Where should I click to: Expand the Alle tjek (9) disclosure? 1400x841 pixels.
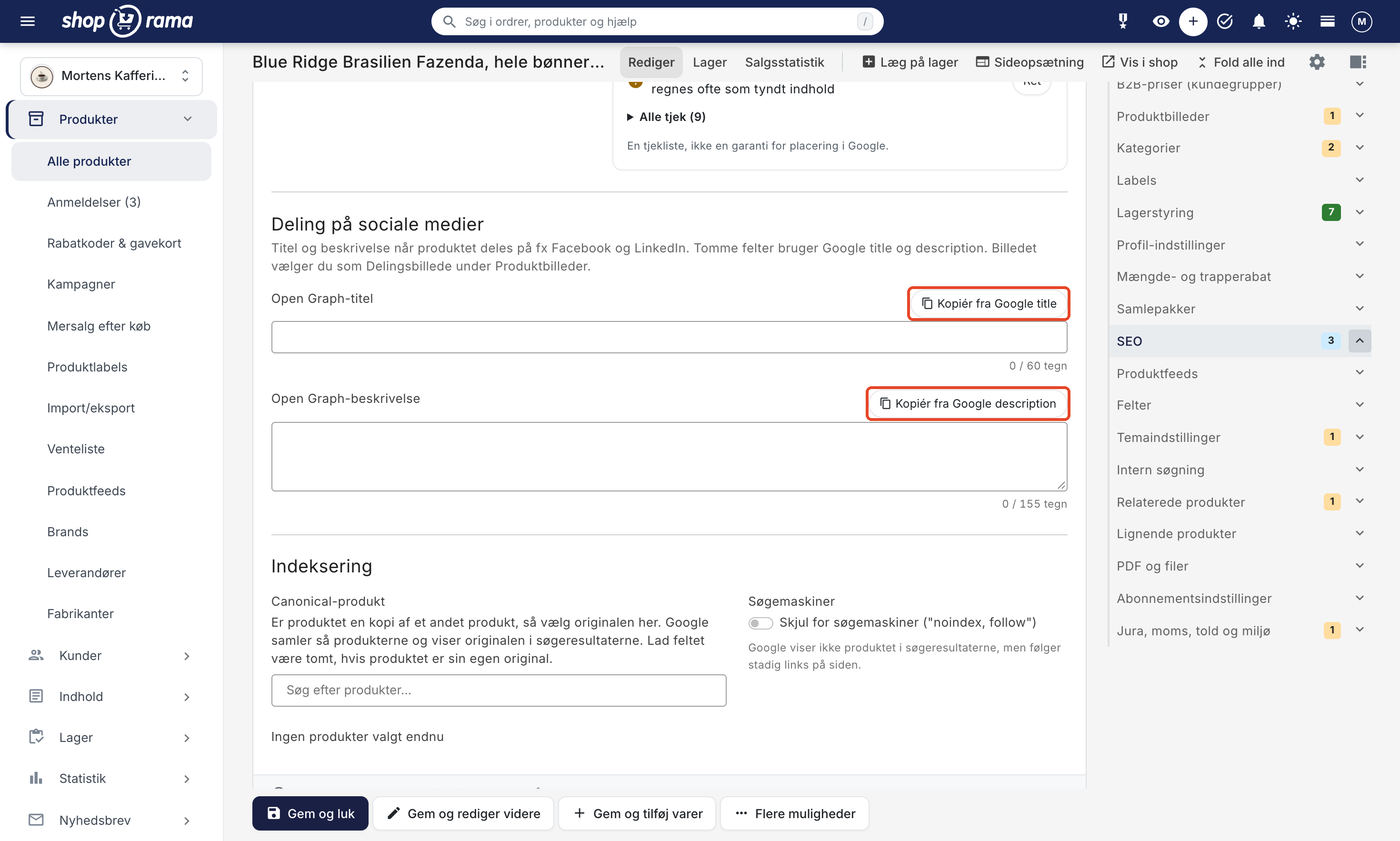coord(666,117)
